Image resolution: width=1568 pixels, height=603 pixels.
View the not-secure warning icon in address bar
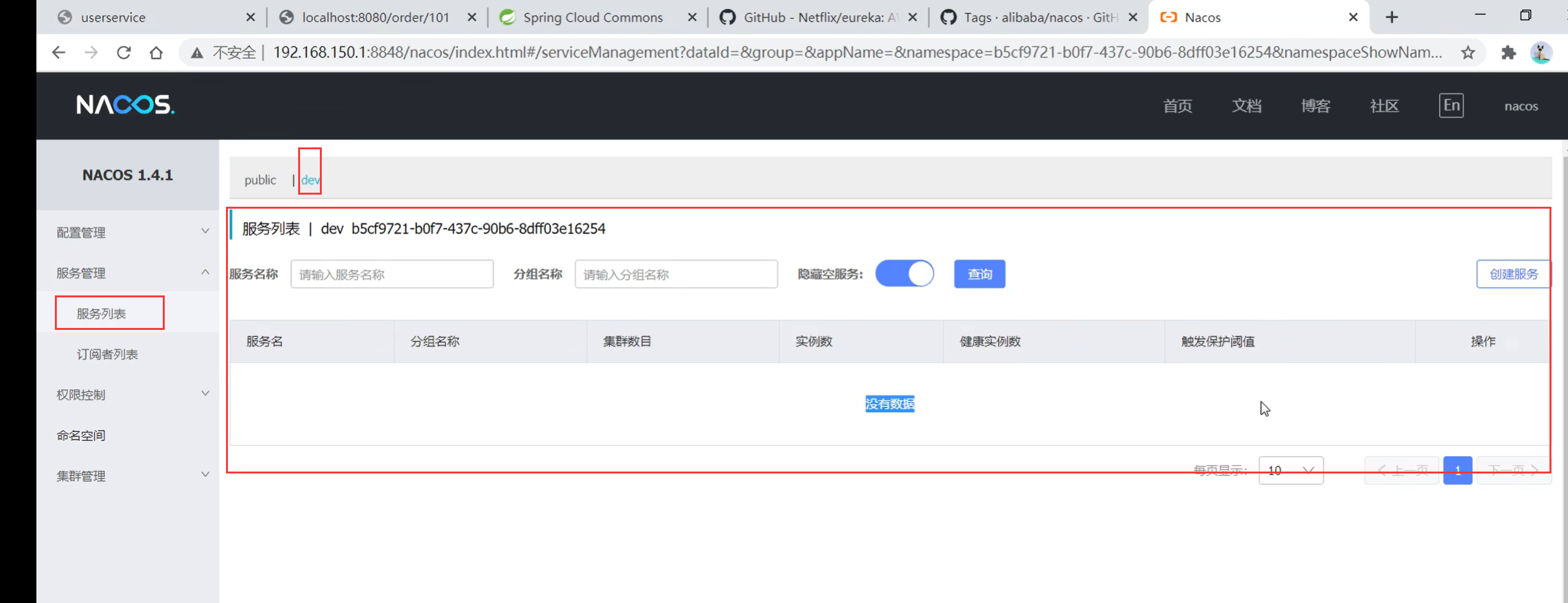[197, 52]
